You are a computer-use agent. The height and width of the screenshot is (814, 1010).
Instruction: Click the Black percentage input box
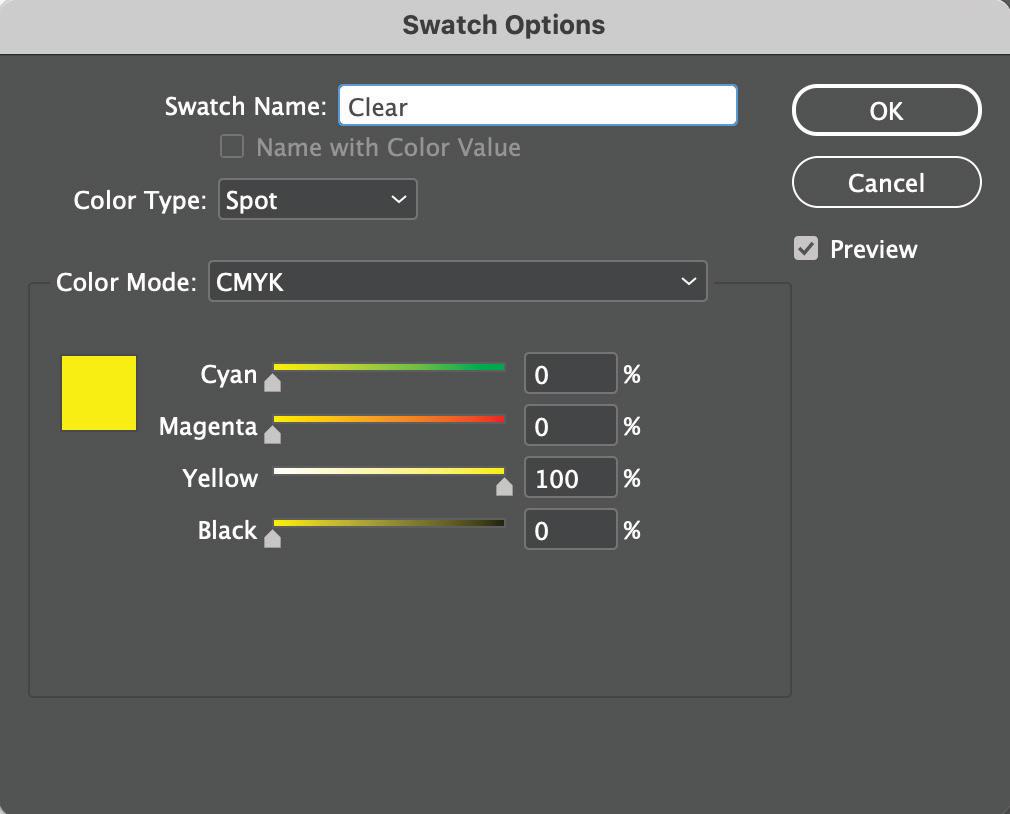pos(570,531)
